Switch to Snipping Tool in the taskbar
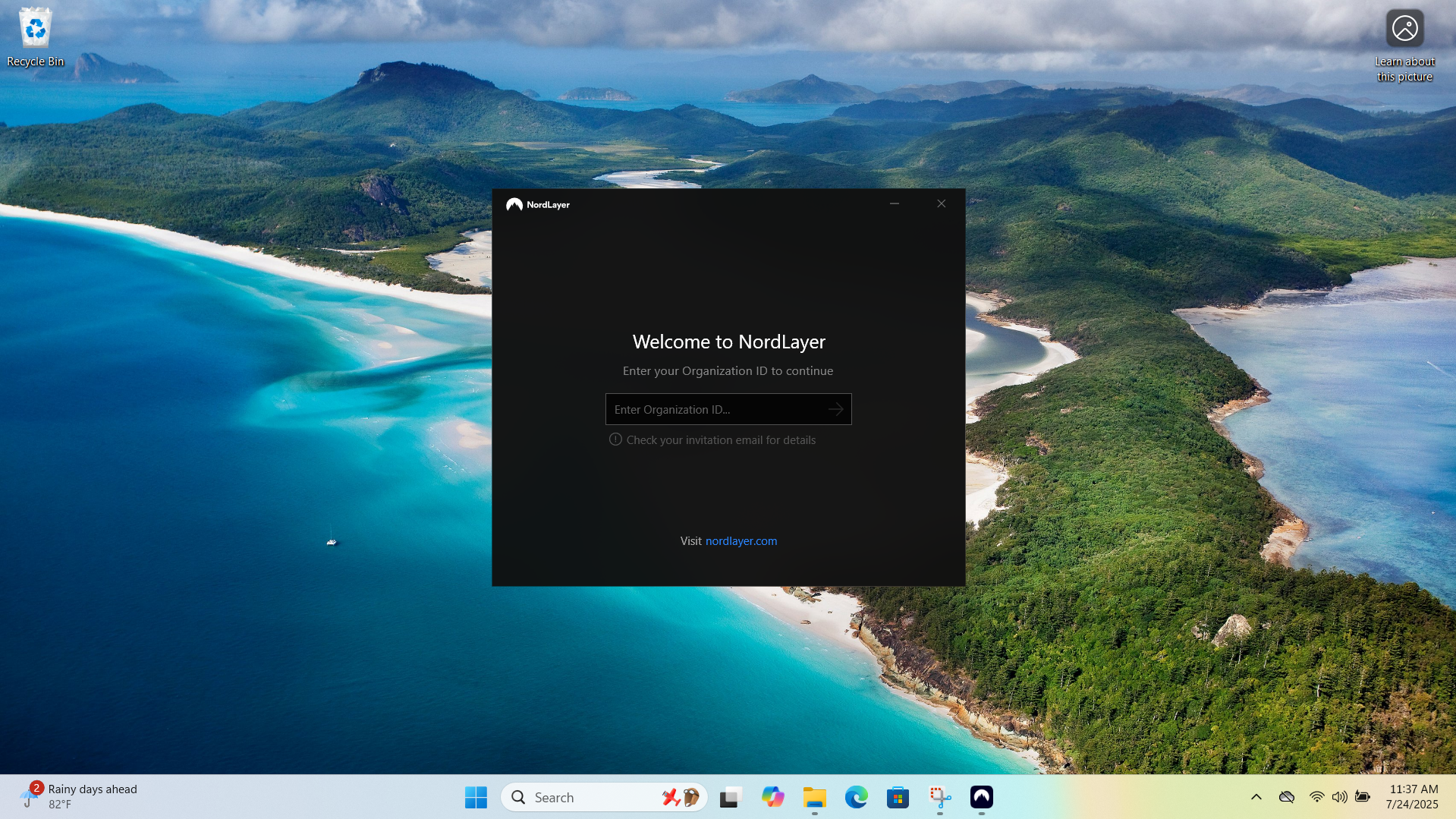 (940, 797)
